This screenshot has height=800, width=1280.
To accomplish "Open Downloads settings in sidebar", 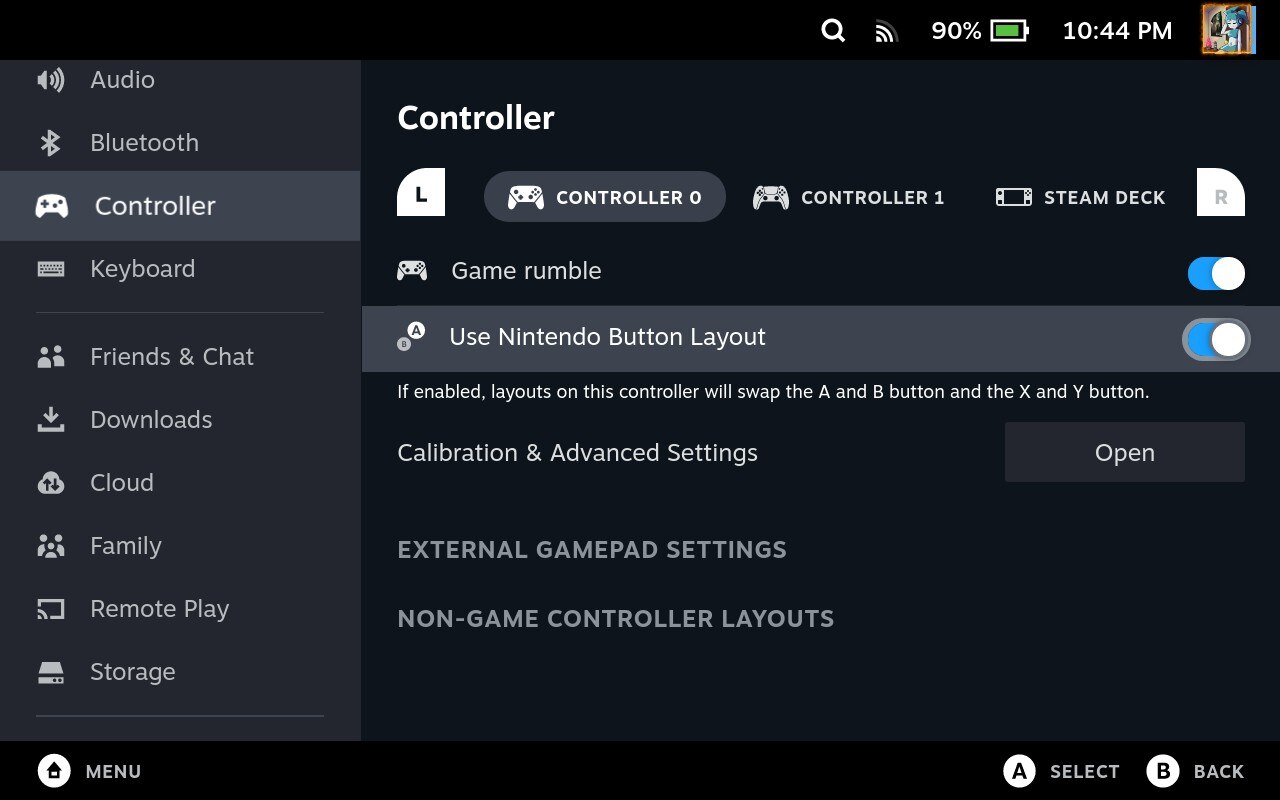I will click(x=180, y=420).
